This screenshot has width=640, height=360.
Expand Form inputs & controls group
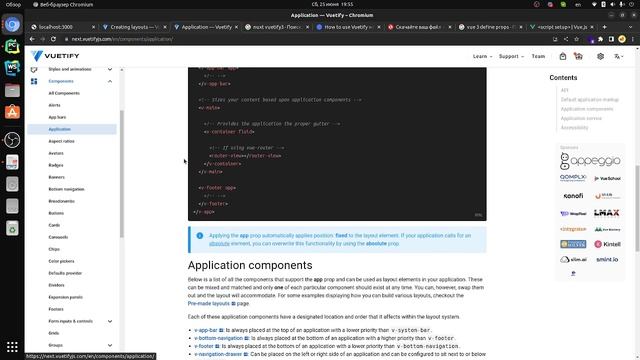point(110,321)
